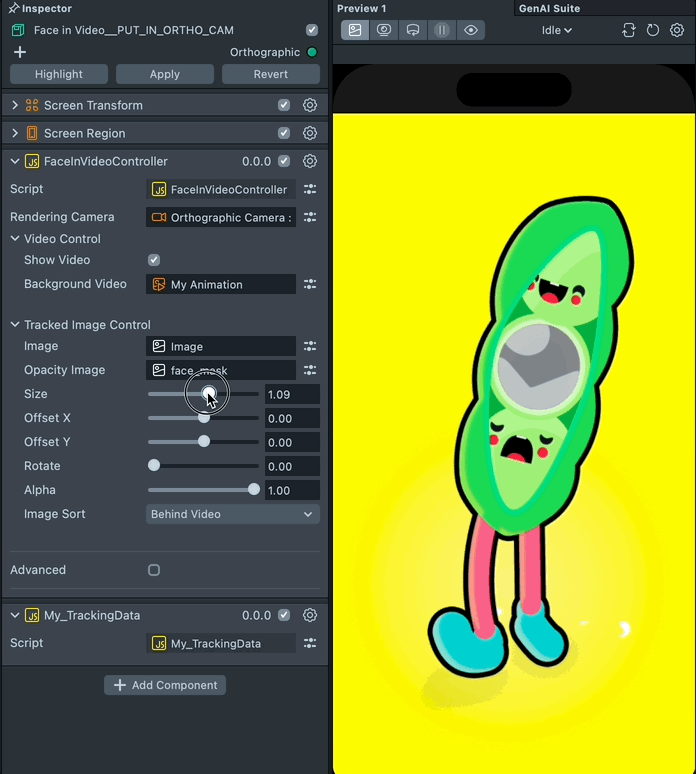Click the Background Video My Animation field
The height and width of the screenshot is (774, 696).
[221, 284]
